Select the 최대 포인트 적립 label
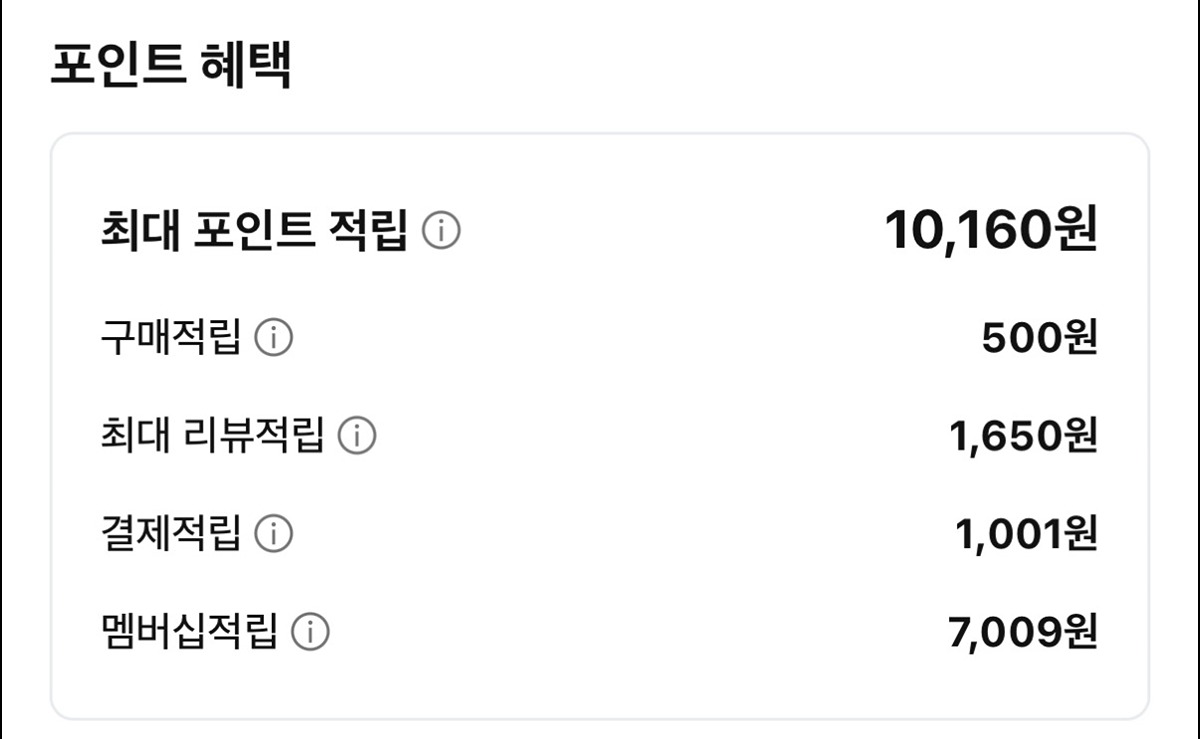This screenshot has width=1200, height=739. coord(254,233)
